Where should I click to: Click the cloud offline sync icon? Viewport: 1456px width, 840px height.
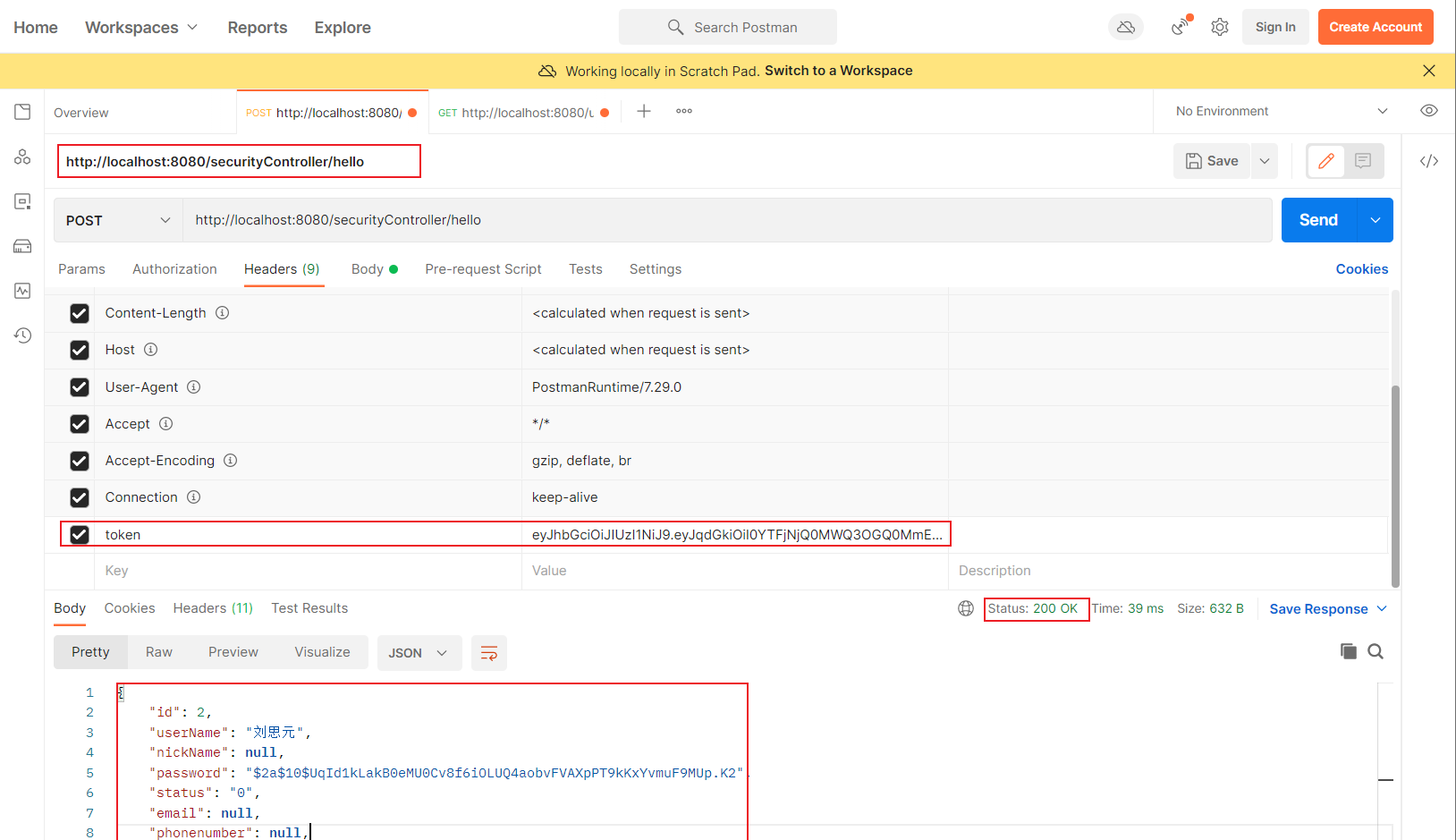[x=1126, y=27]
